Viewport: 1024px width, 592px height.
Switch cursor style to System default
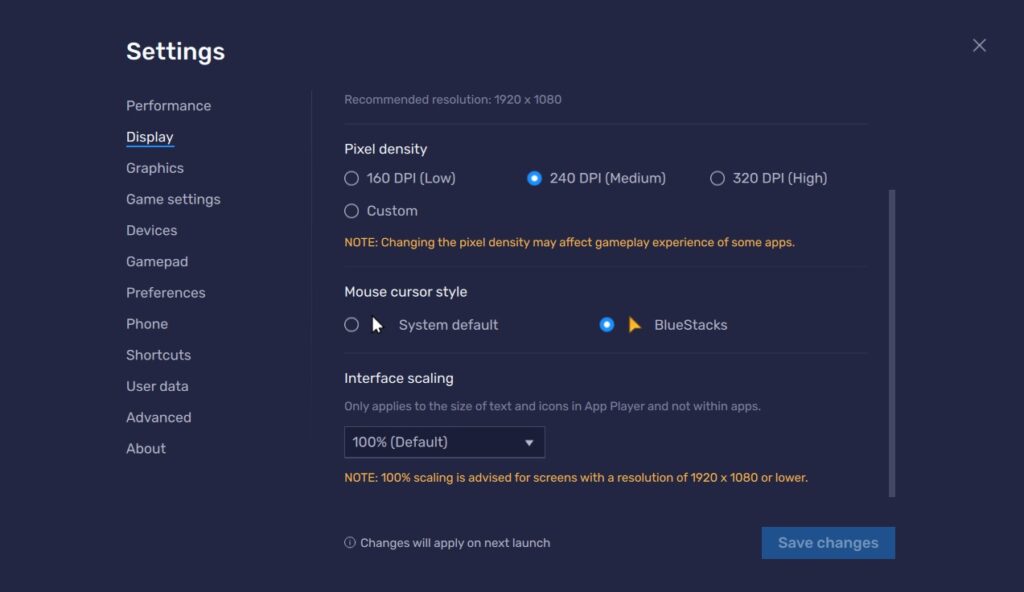coord(351,324)
